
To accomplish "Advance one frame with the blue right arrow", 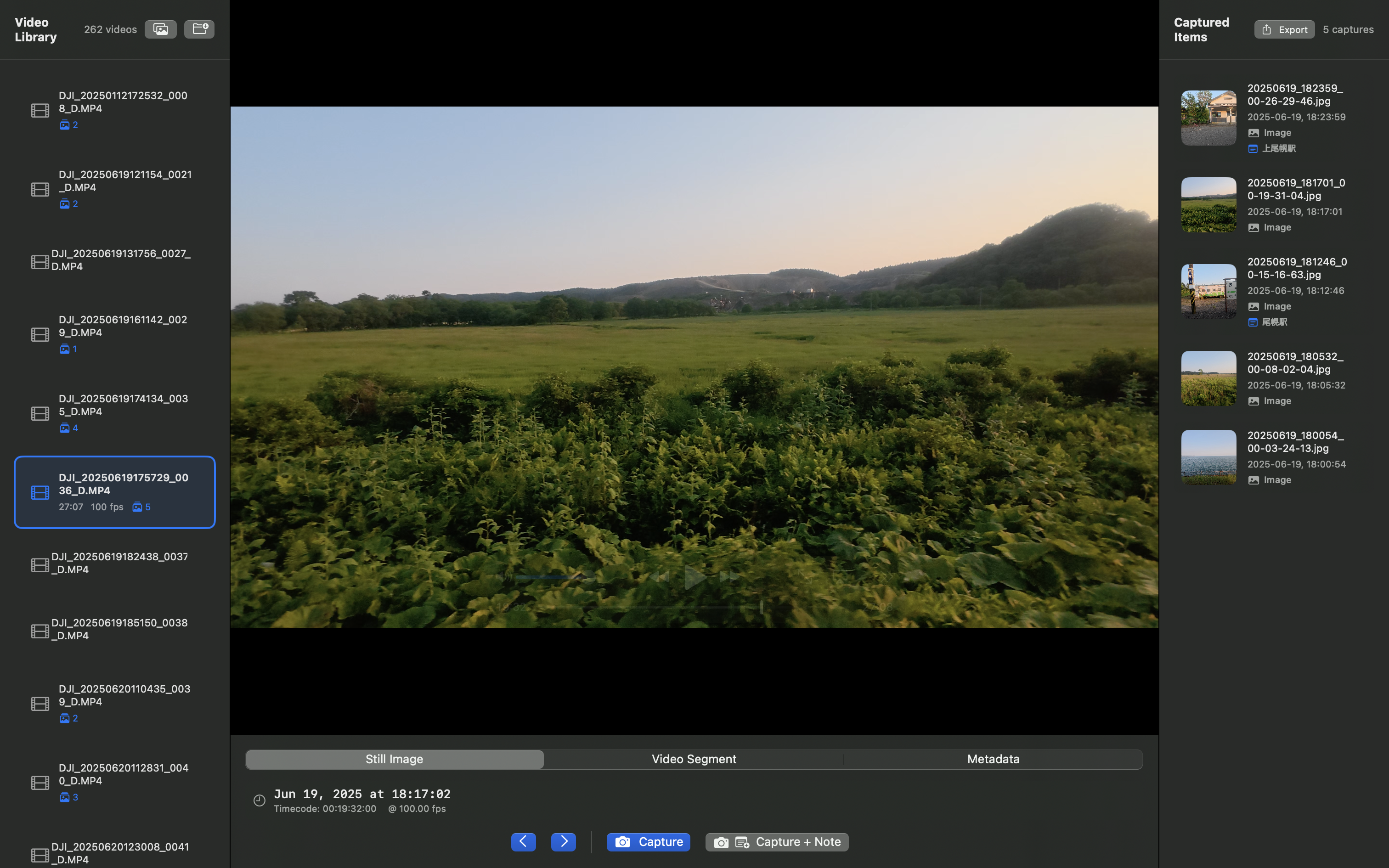I will [563, 841].
